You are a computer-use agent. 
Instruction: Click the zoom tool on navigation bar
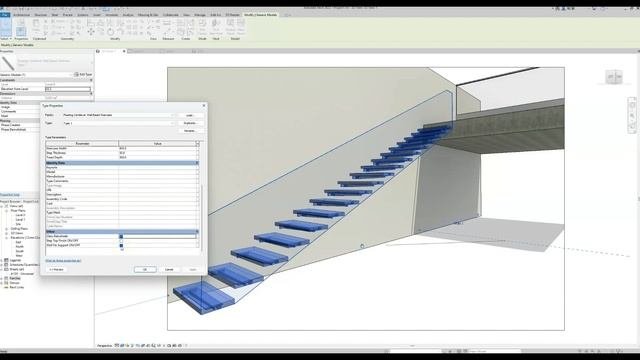tap(632, 117)
